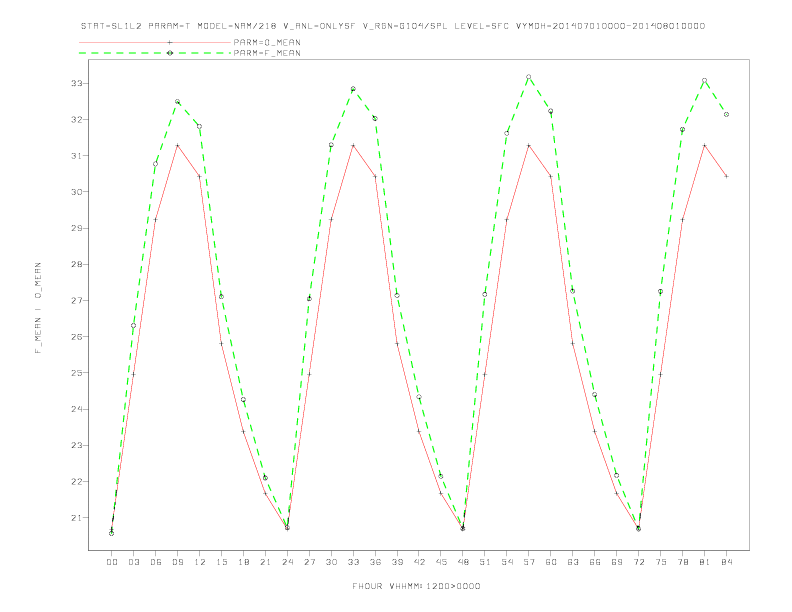
Task: Click x-axis forecast hour label 15
Action: pyautogui.click(x=221, y=562)
